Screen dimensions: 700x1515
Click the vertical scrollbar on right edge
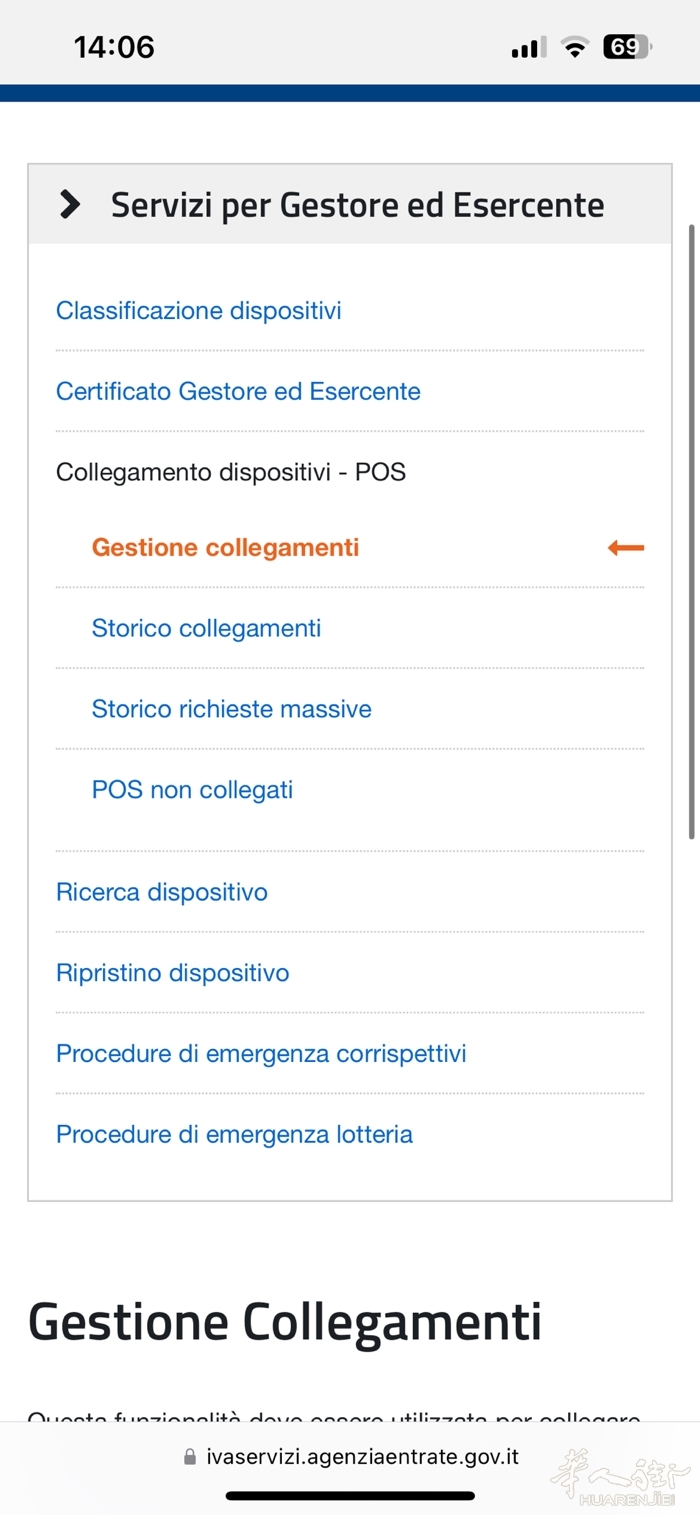coord(691,530)
